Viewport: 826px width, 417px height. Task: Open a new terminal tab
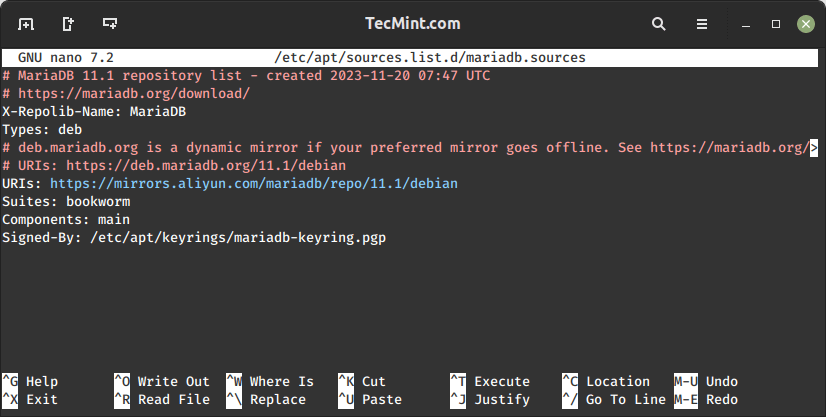[25, 23]
